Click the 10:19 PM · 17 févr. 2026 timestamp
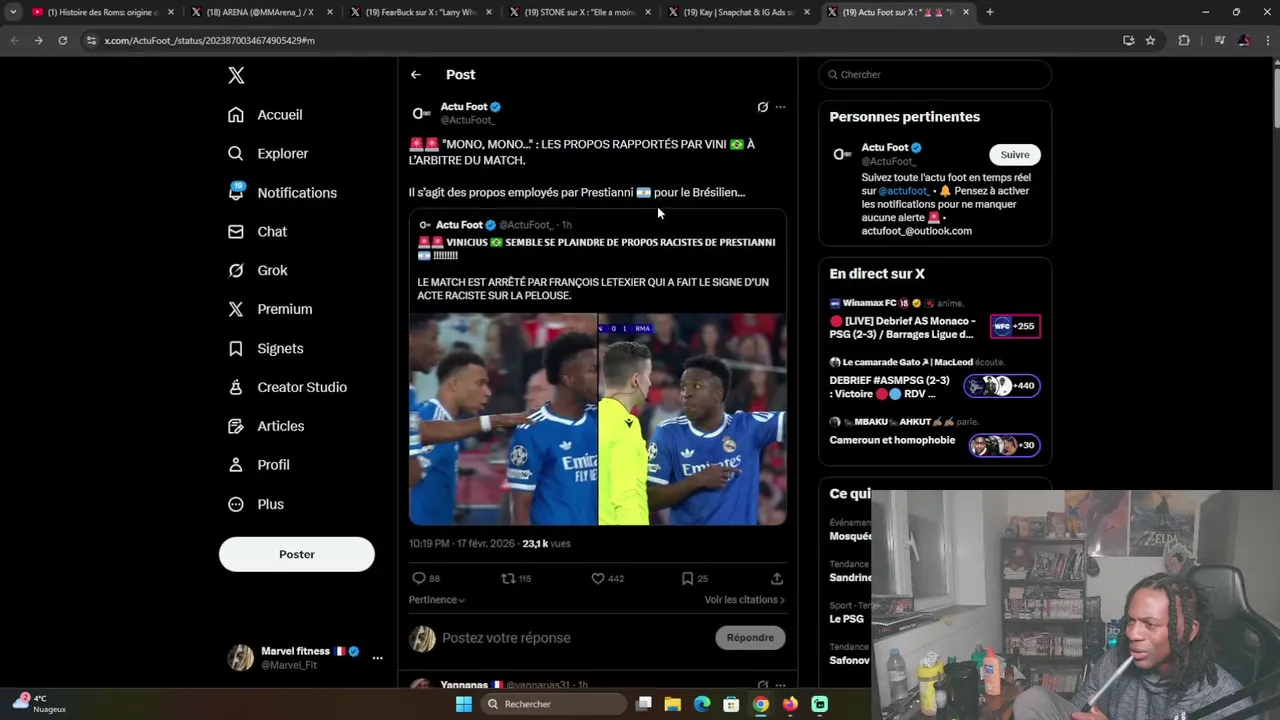Image resolution: width=1280 pixels, height=720 pixels. [x=461, y=544]
